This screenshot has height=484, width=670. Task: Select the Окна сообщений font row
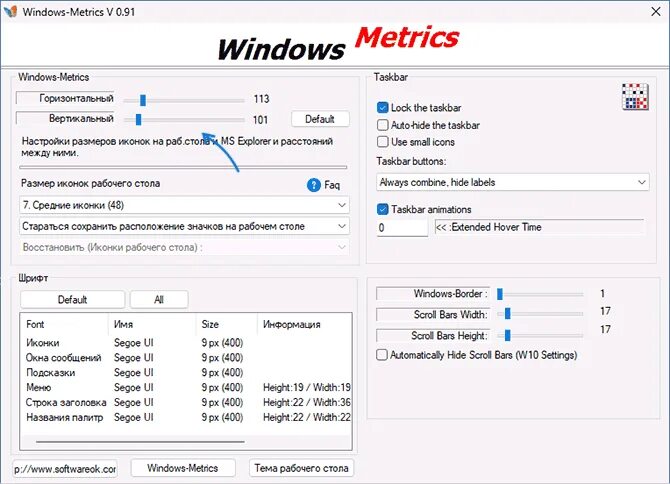[186, 358]
